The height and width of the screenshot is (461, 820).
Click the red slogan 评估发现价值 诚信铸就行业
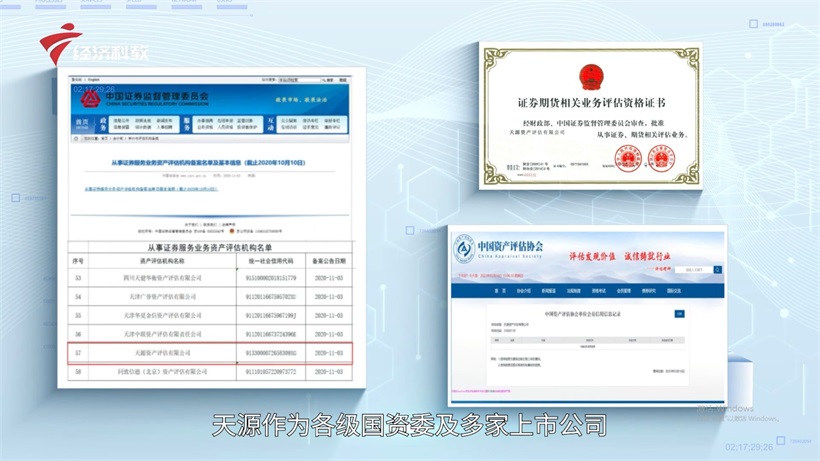[x=620, y=257]
